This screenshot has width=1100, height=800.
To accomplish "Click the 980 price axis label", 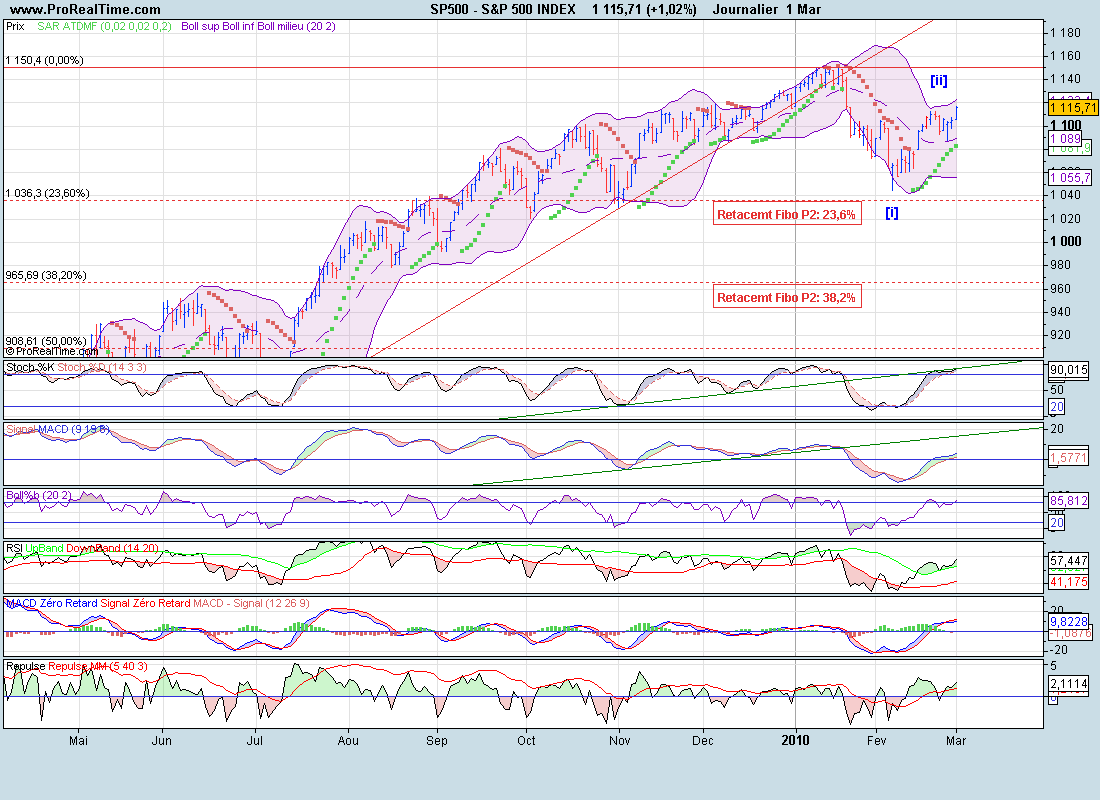I will point(1060,265).
